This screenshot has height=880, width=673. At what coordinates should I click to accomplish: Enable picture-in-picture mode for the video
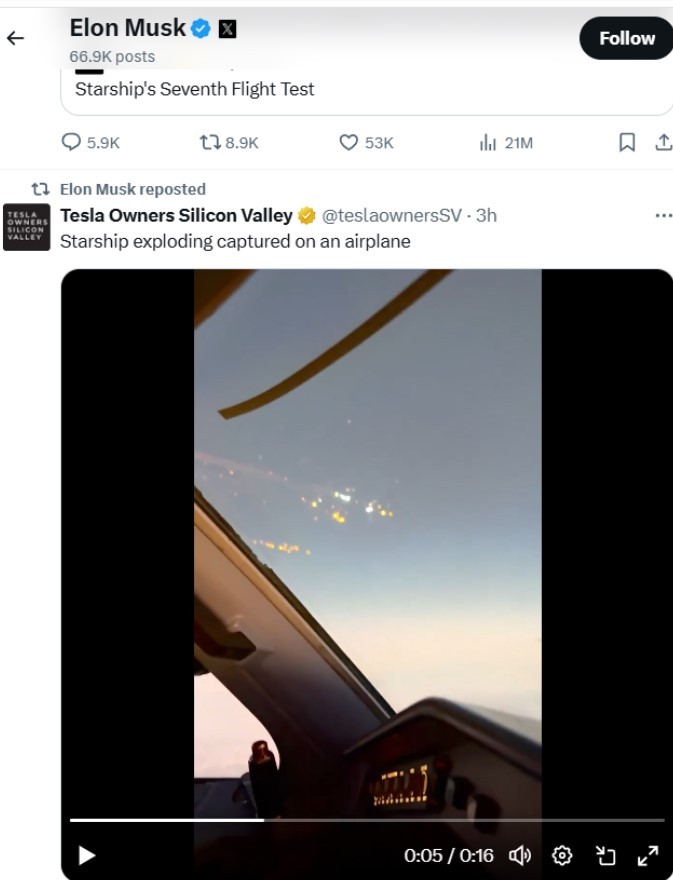tap(605, 855)
